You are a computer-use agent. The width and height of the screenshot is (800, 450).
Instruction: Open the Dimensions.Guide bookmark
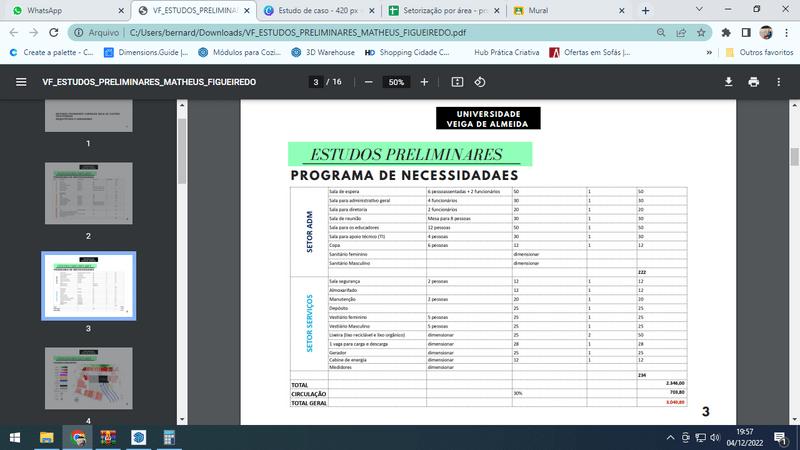146,52
